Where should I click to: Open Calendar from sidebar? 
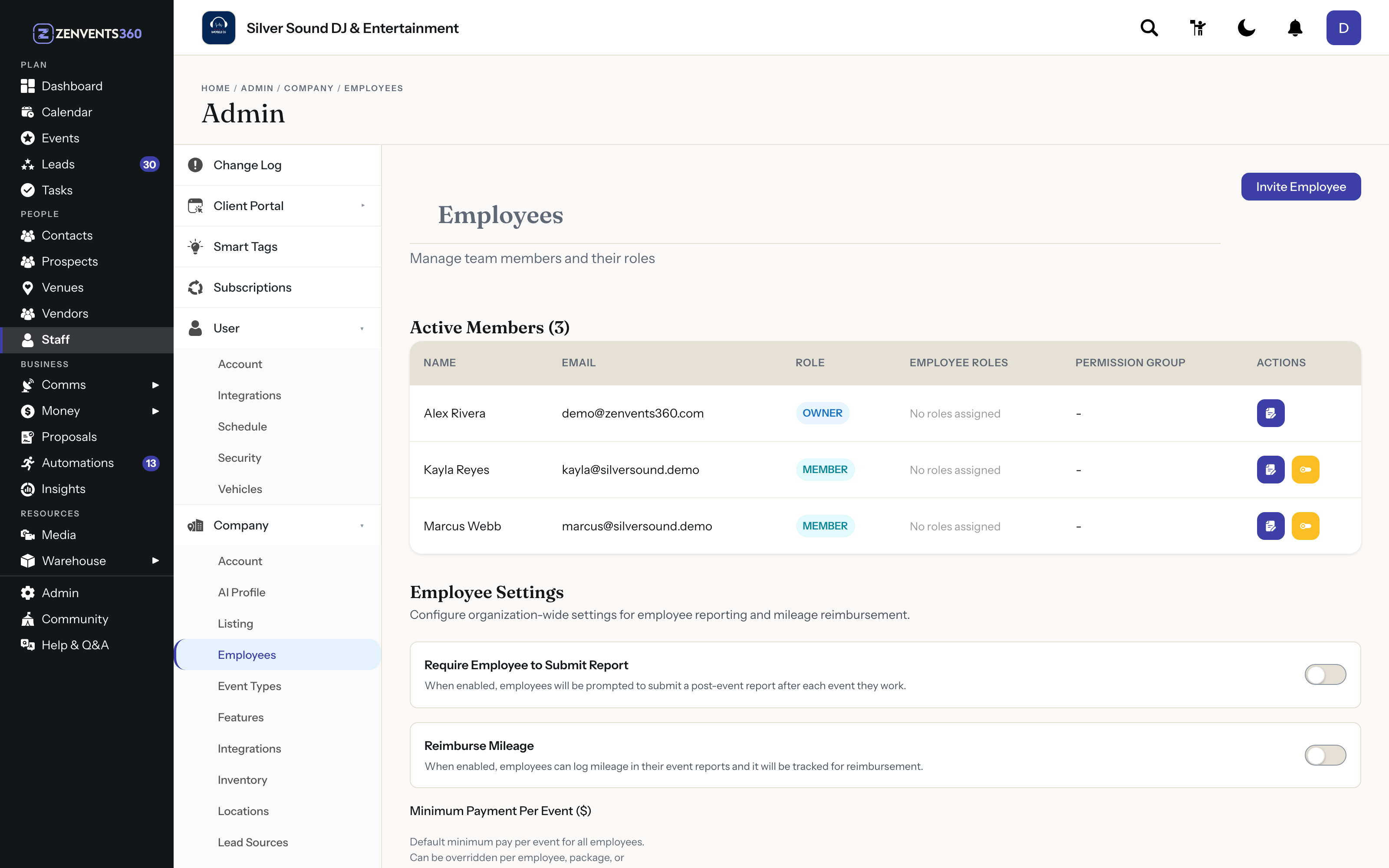(87, 112)
